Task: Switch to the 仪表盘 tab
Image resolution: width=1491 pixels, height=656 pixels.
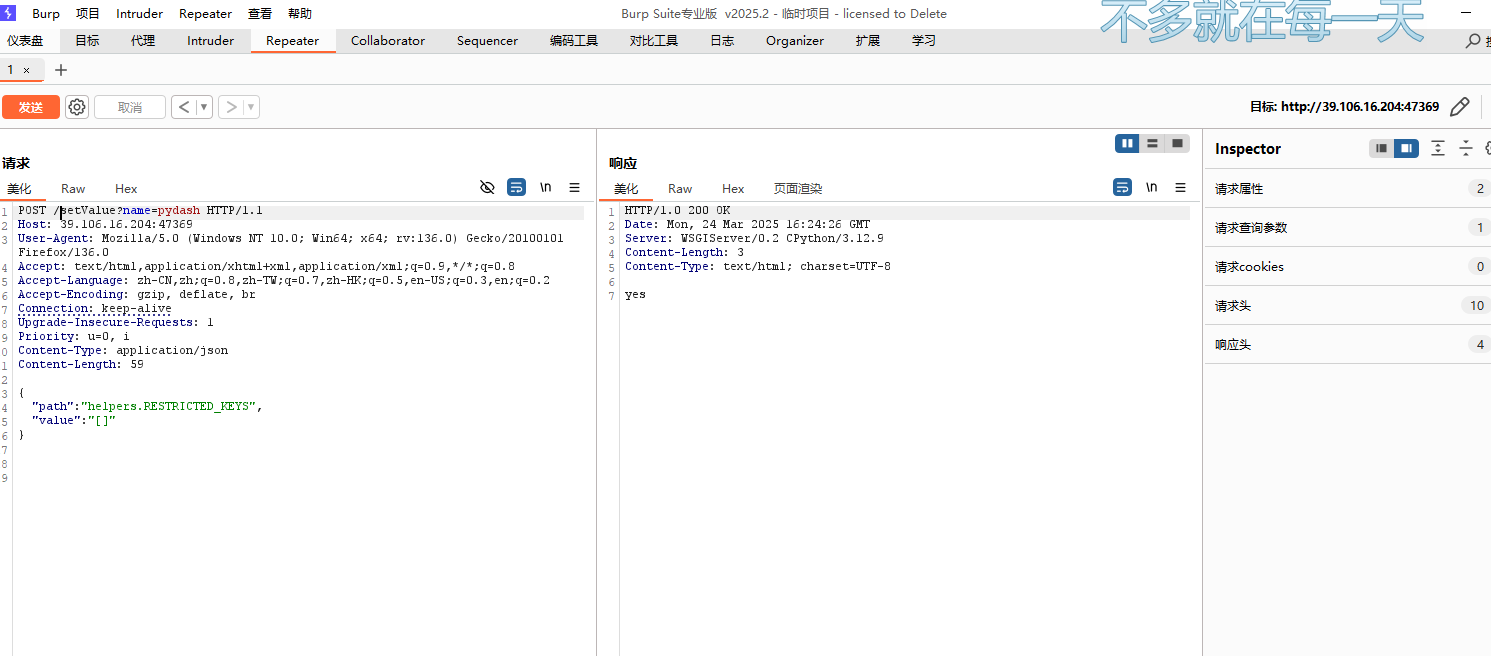Action: [x=25, y=41]
